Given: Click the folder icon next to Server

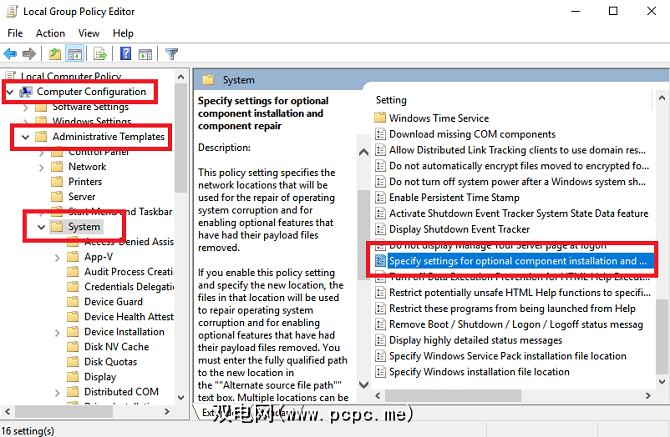Looking at the screenshot, I should coord(57,197).
